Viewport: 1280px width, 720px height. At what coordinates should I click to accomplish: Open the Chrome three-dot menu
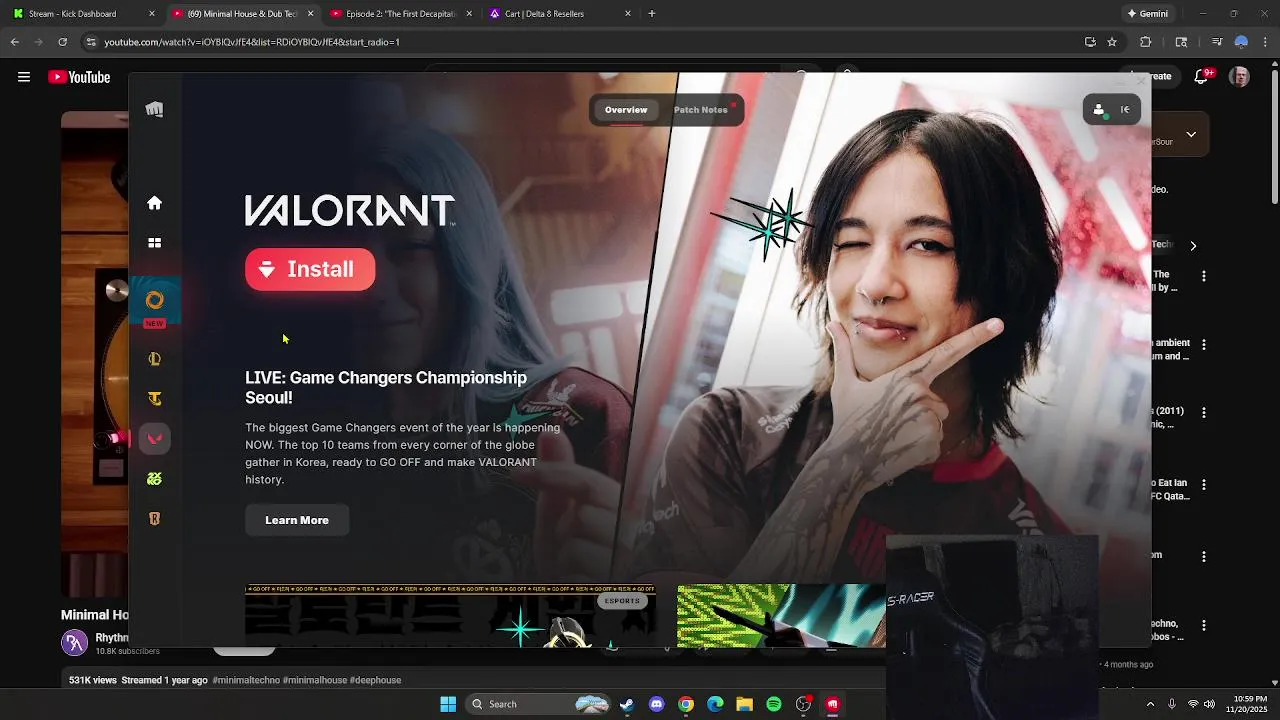click(1266, 42)
